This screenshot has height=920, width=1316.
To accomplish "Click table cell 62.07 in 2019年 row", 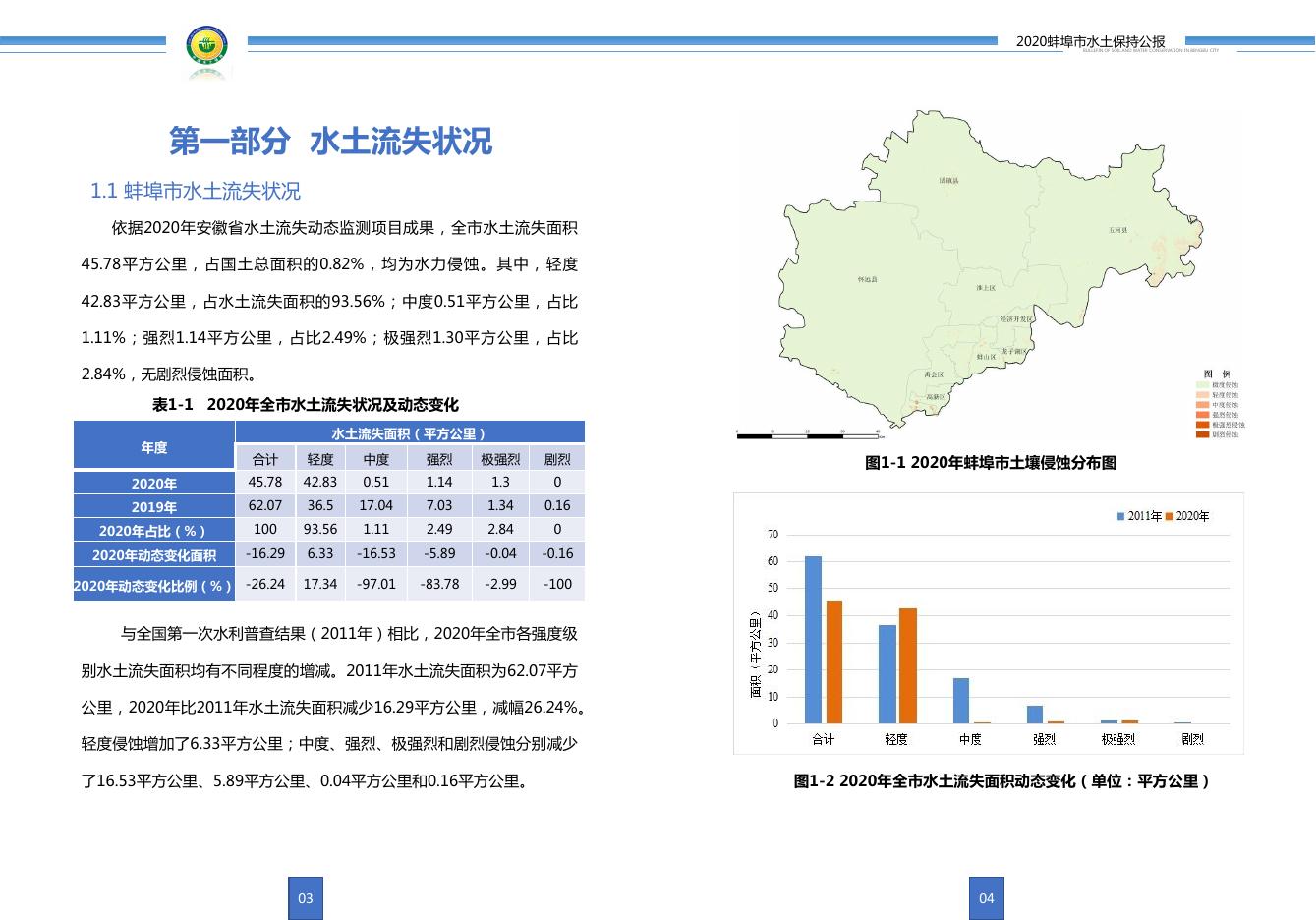I will 265,505.
